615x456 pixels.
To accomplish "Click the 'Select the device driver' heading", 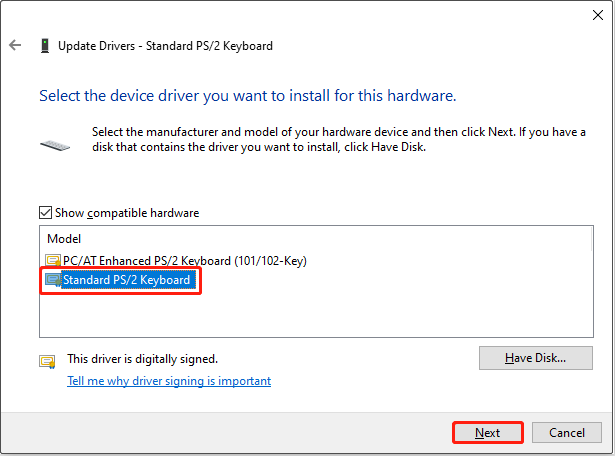I will [x=247, y=97].
